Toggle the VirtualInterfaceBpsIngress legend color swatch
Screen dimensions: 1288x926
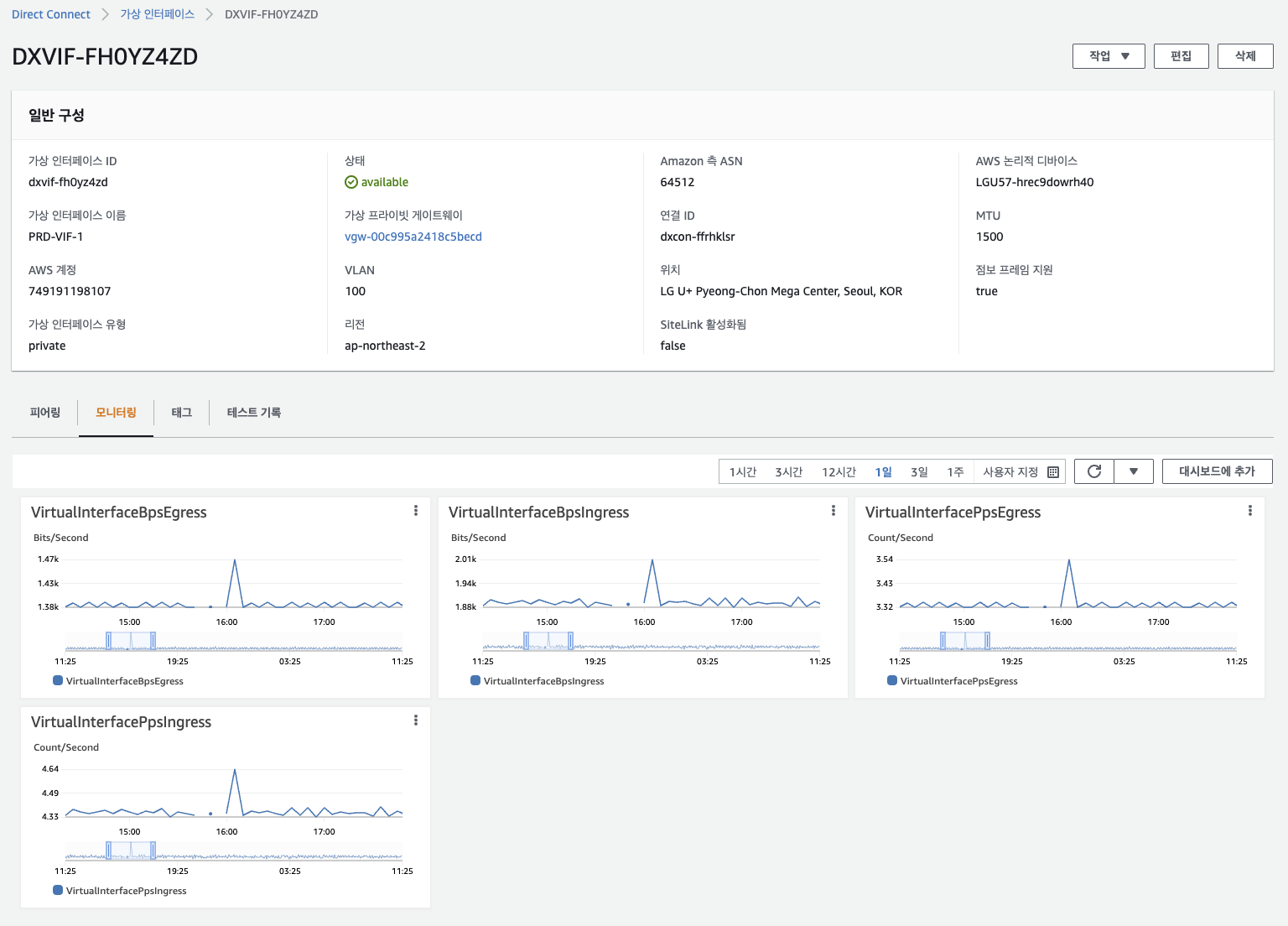pos(475,680)
